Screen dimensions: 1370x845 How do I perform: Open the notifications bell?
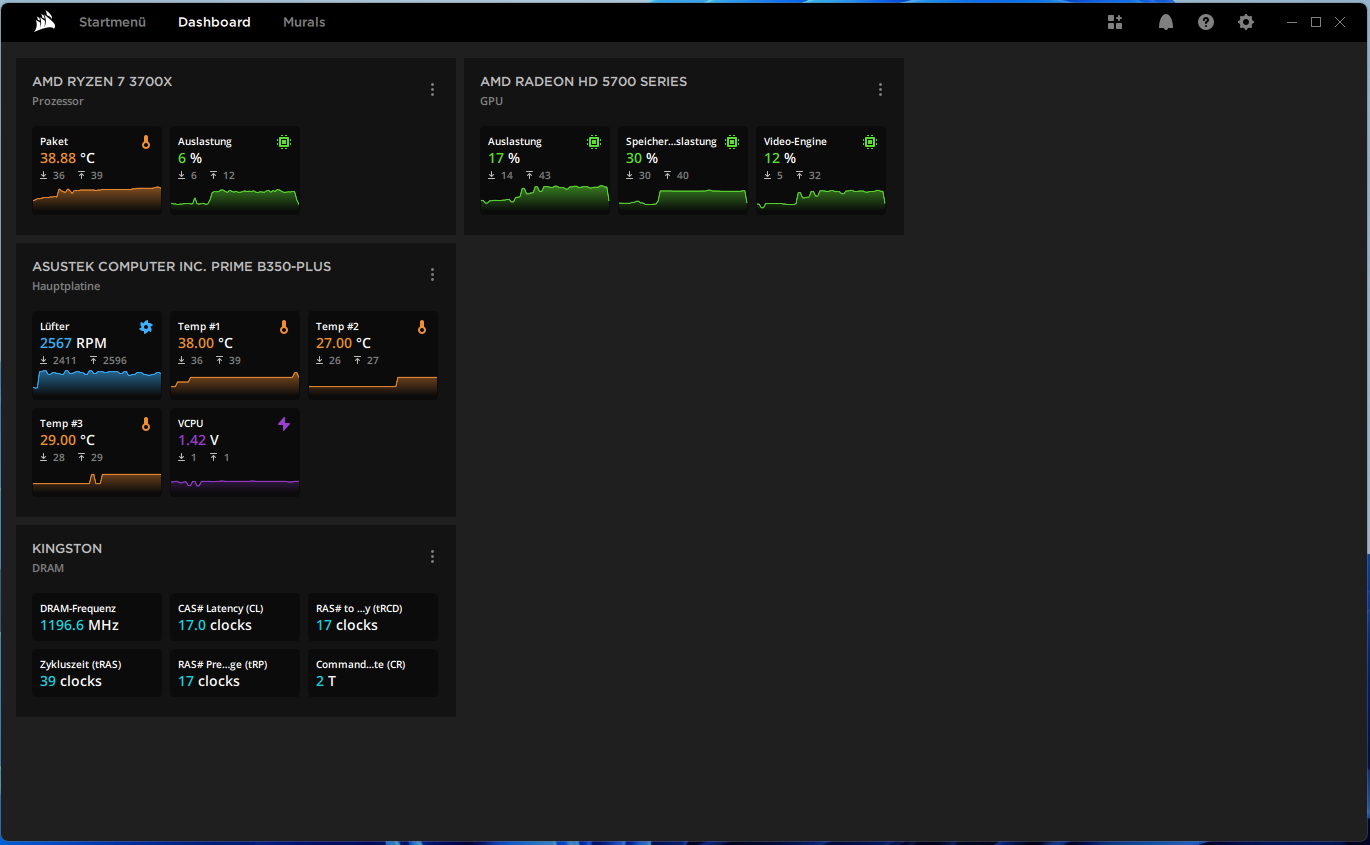(x=1166, y=22)
